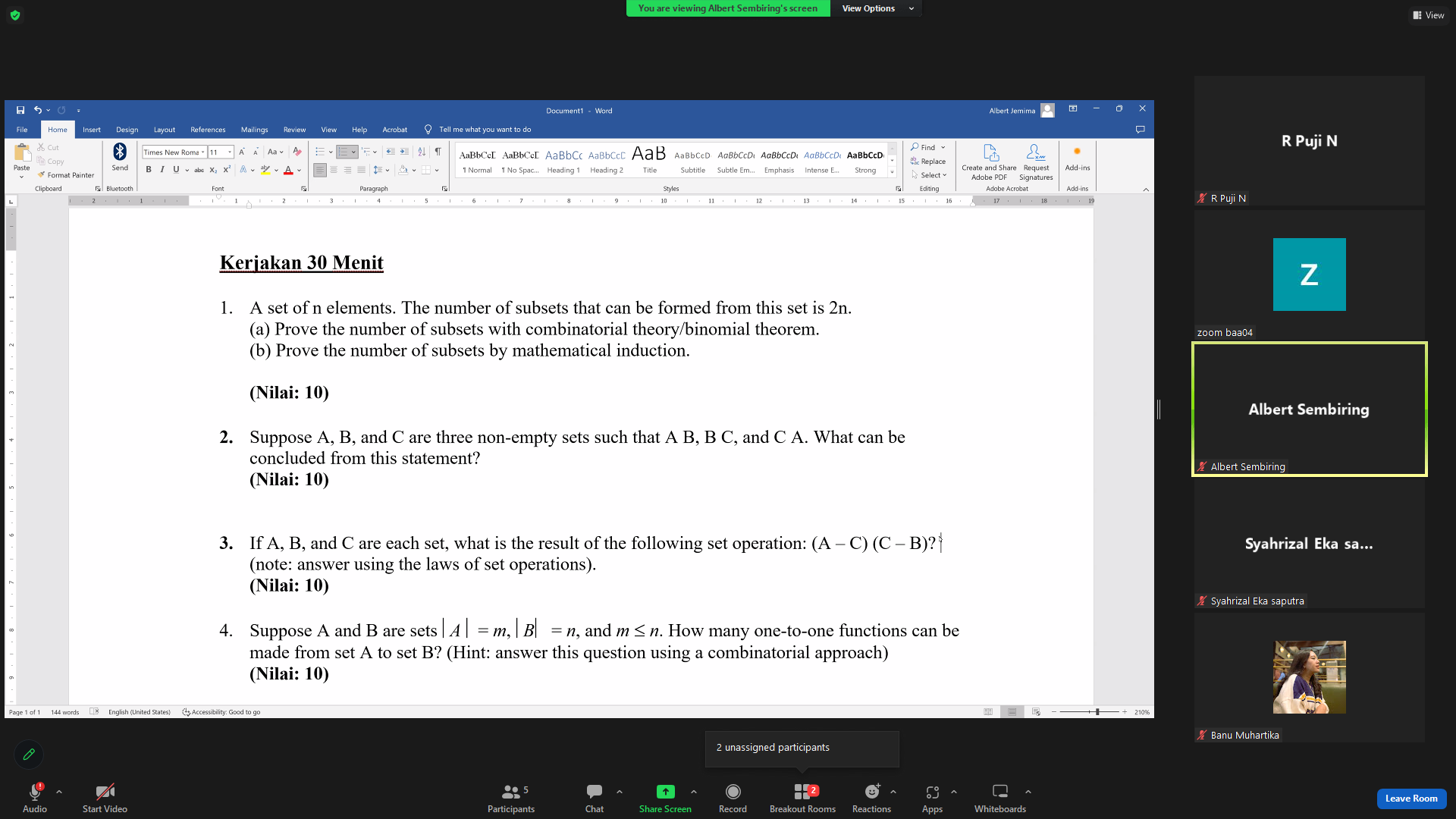Open the Bullets list dropdown arrow

[331, 152]
